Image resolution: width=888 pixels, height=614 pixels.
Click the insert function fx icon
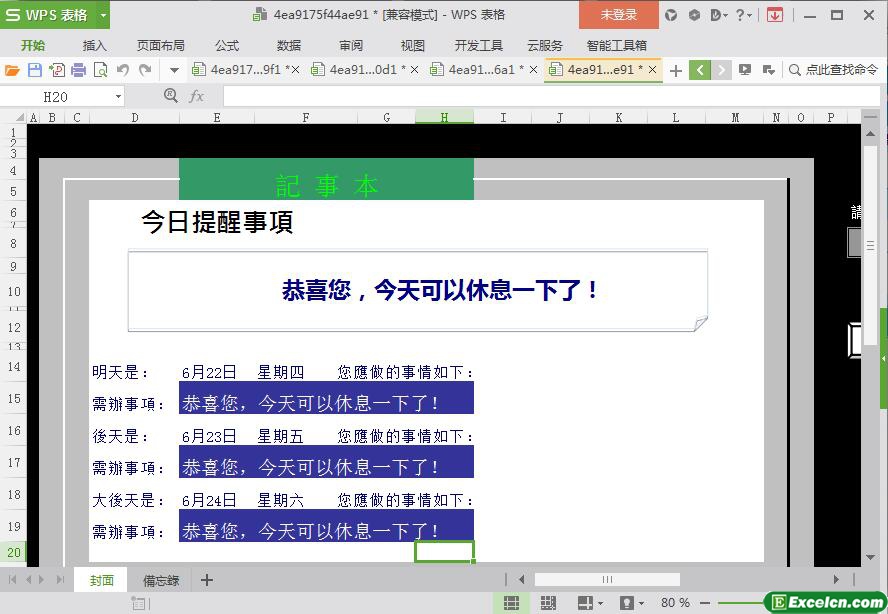[x=196, y=96]
